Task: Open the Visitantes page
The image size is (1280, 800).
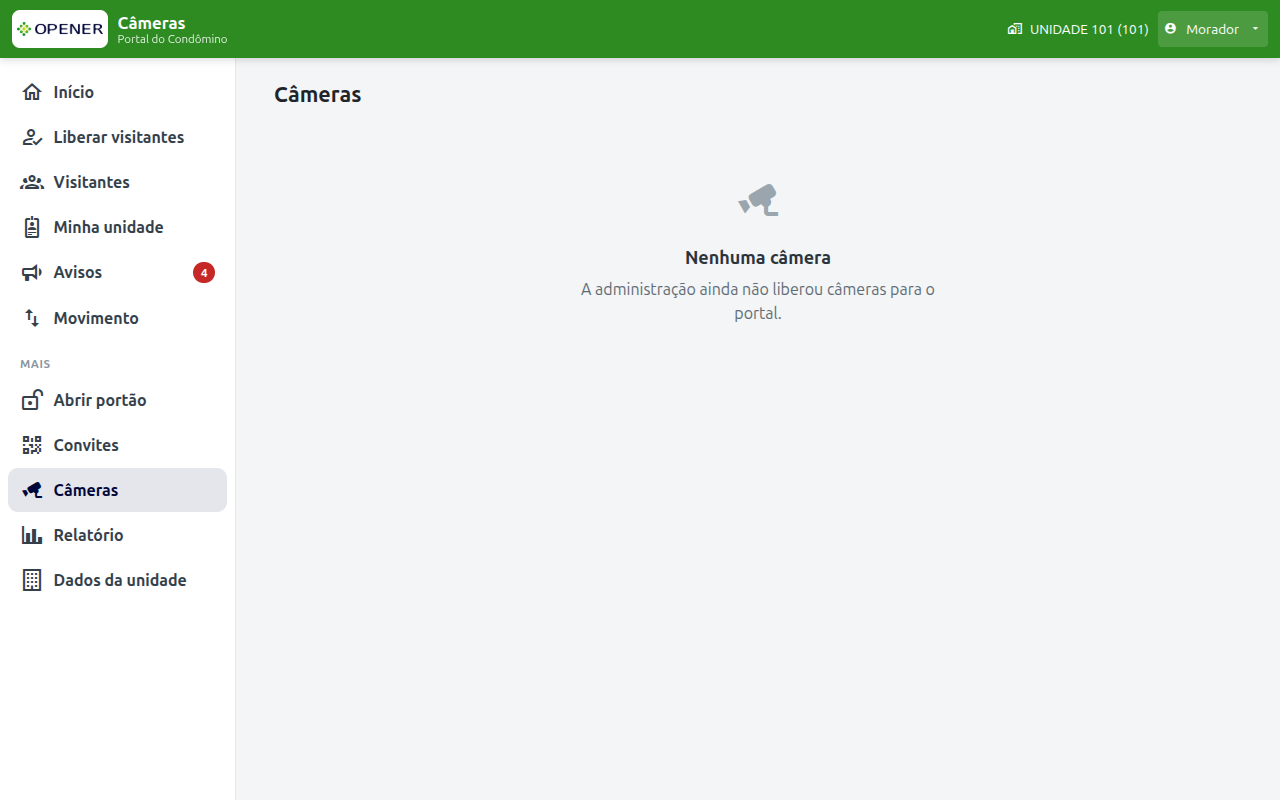Action: coord(117,182)
